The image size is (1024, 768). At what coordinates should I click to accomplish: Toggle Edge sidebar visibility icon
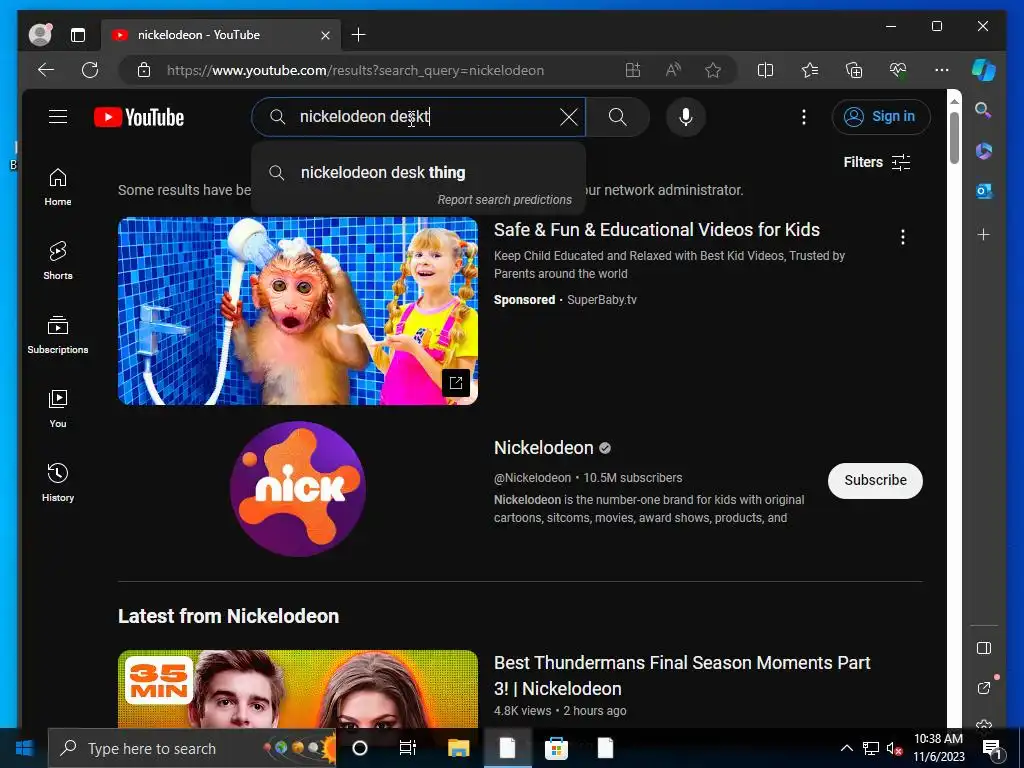point(984,648)
